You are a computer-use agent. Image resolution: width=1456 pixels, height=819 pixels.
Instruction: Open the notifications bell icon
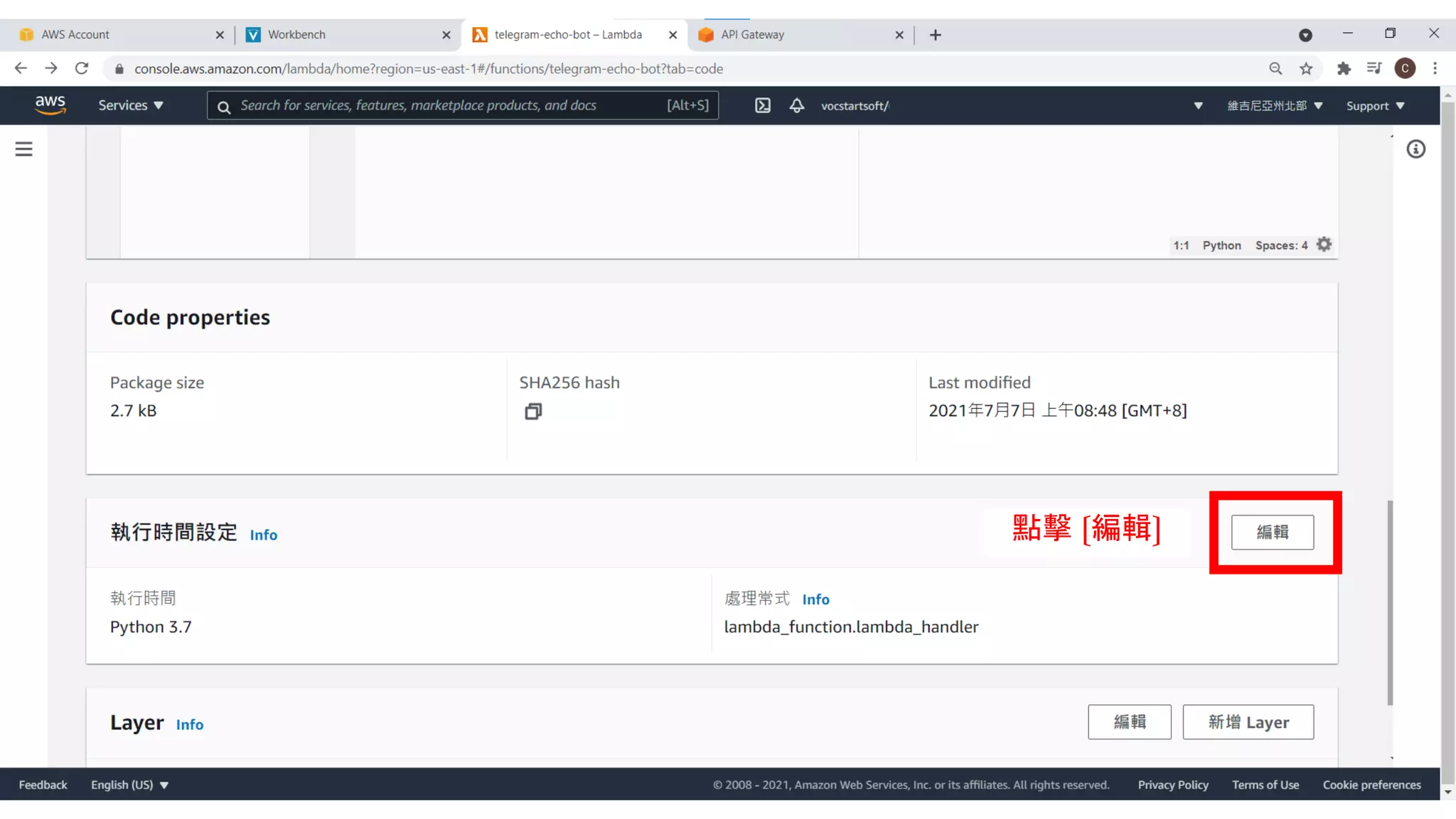[796, 106]
